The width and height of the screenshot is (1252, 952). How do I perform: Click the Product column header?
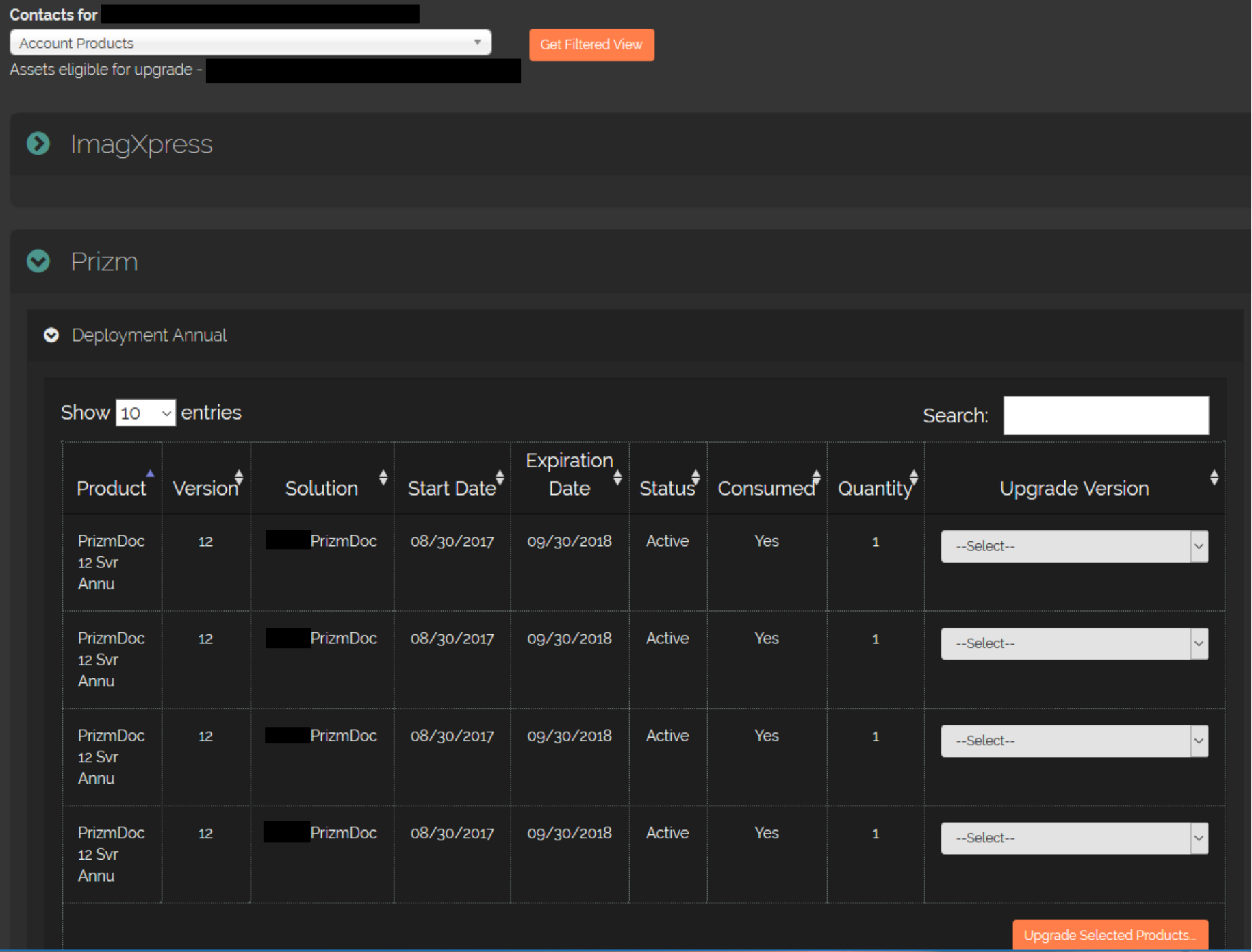coord(112,488)
